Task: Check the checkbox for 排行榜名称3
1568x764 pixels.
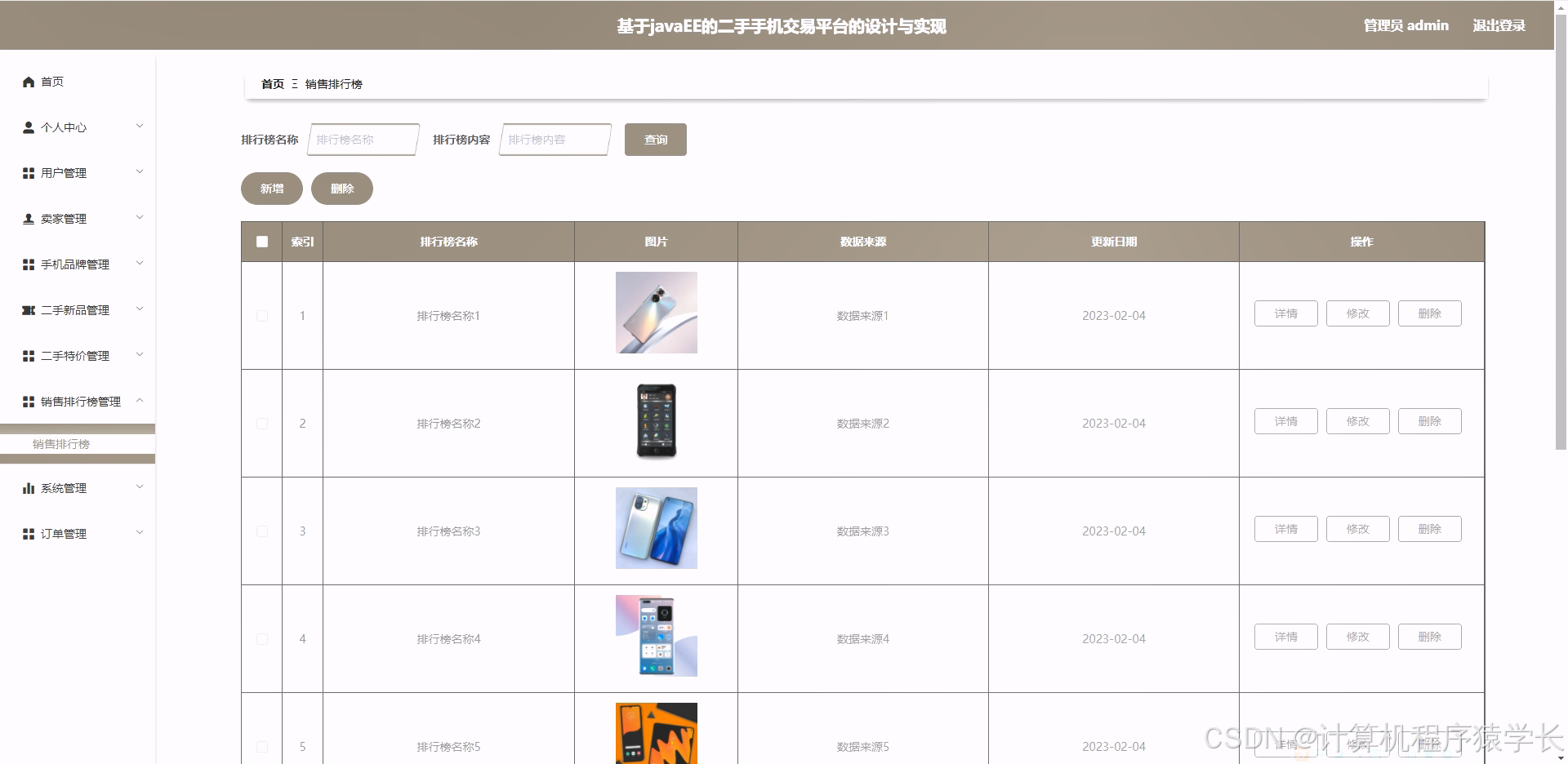Action: coord(261,531)
